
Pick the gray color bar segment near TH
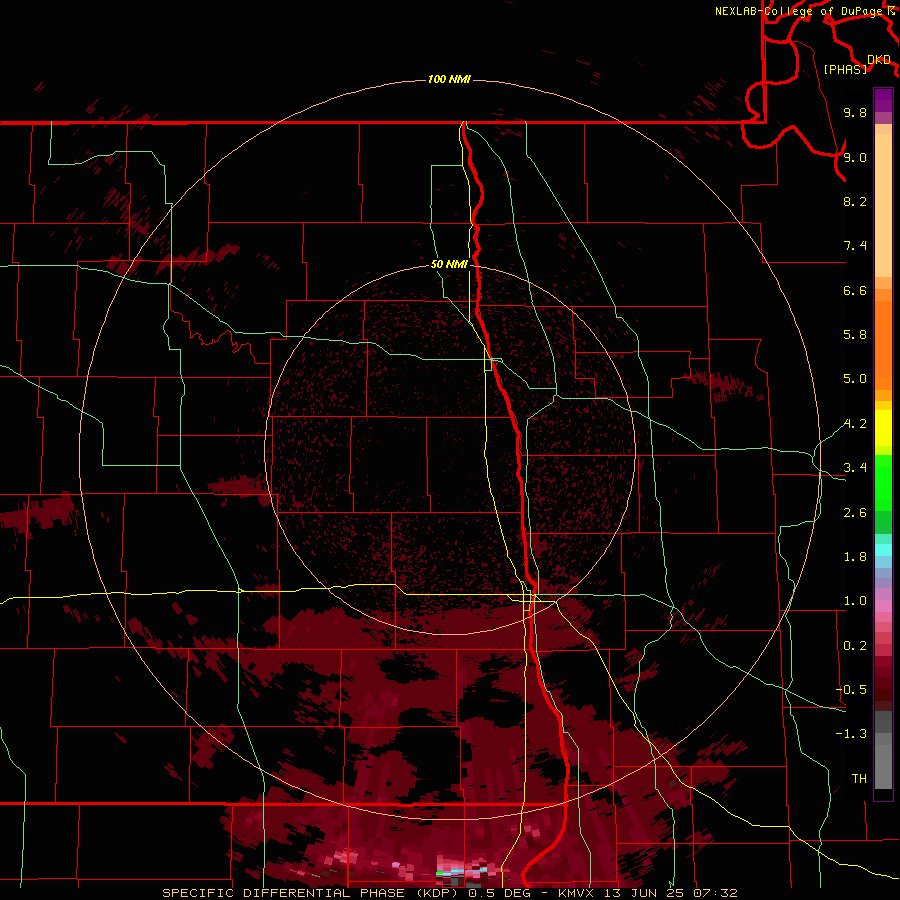point(883,767)
